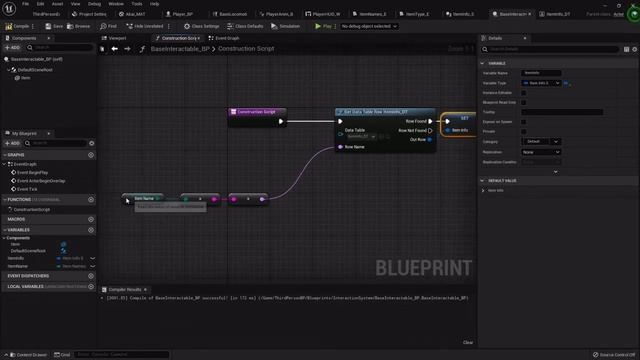Click Actor parent class link
Screen dimensions: 640x360
(x=618, y=14)
